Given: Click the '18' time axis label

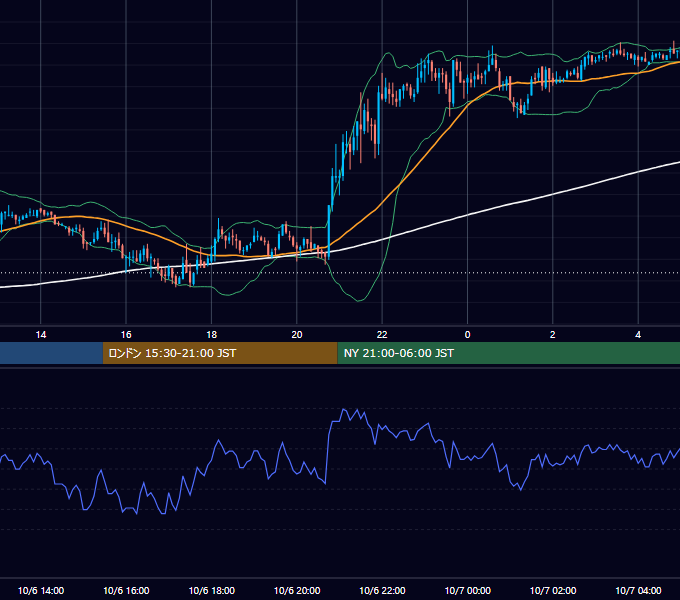Looking at the screenshot, I should click(211, 335).
